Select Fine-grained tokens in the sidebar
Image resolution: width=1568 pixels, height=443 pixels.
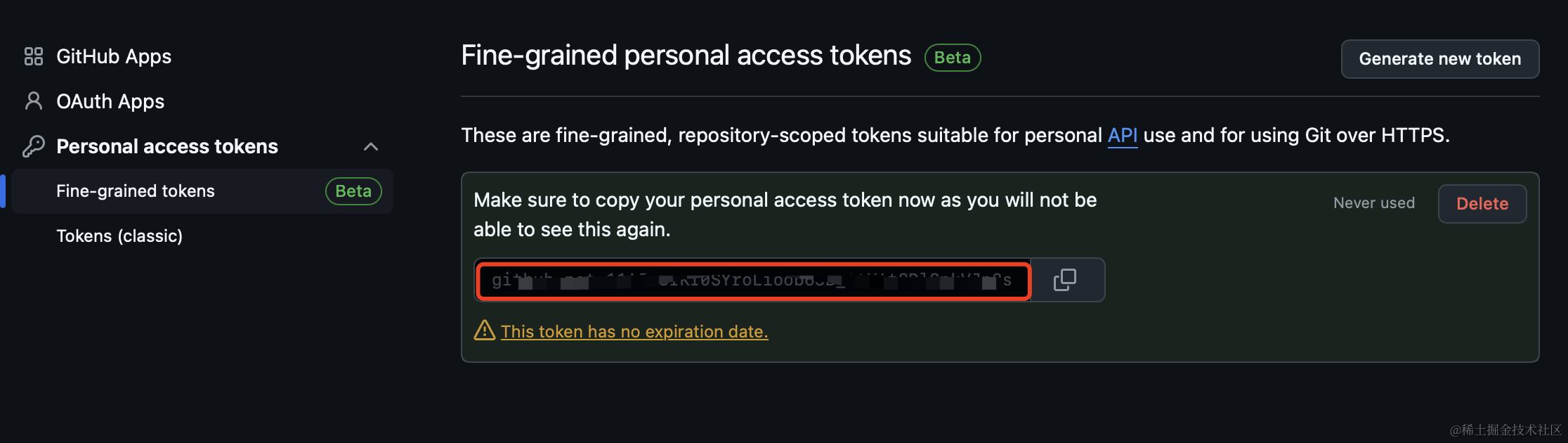[x=136, y=191]
